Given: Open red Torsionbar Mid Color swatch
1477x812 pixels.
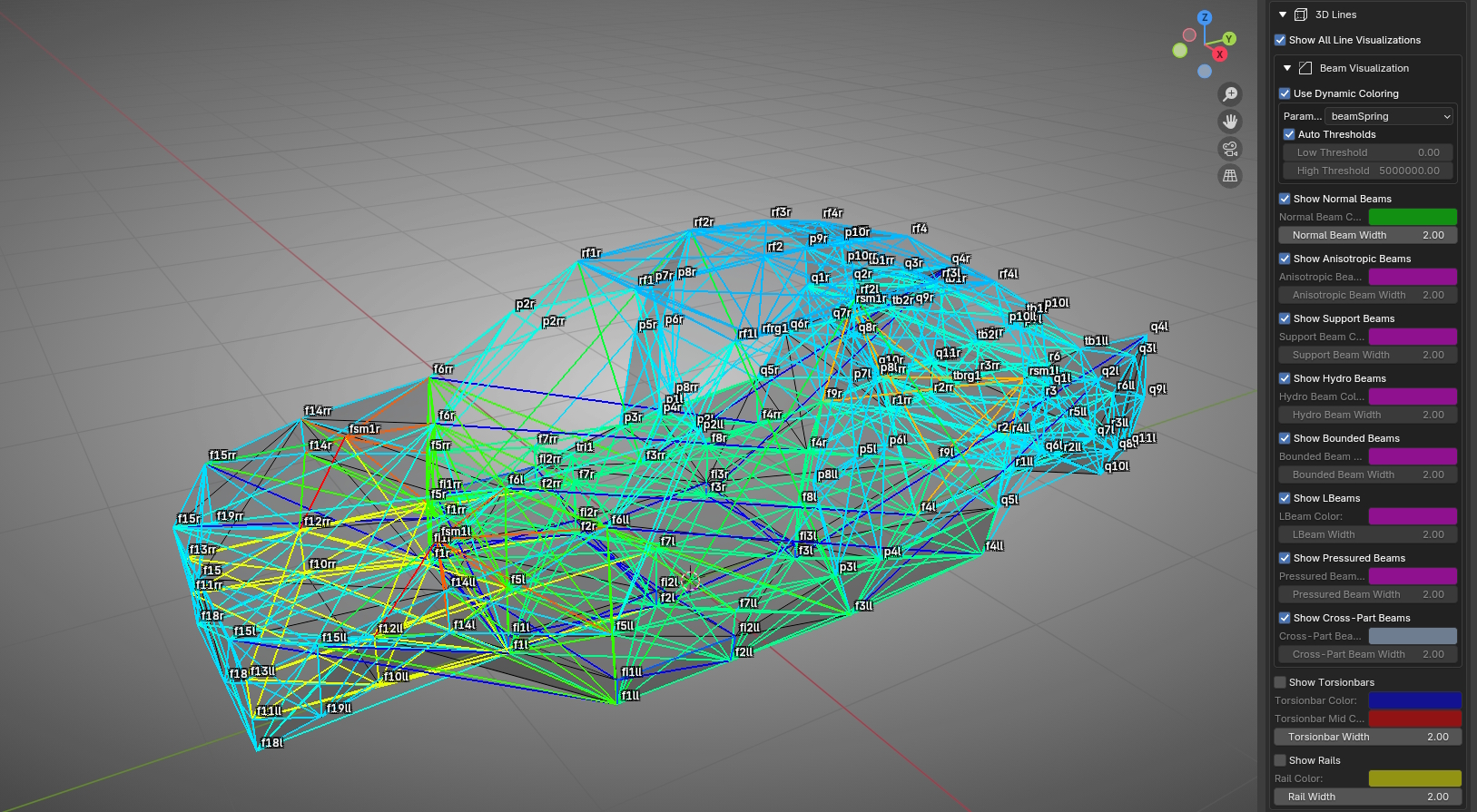Looking at the screenshot, I should [1414, 719].
